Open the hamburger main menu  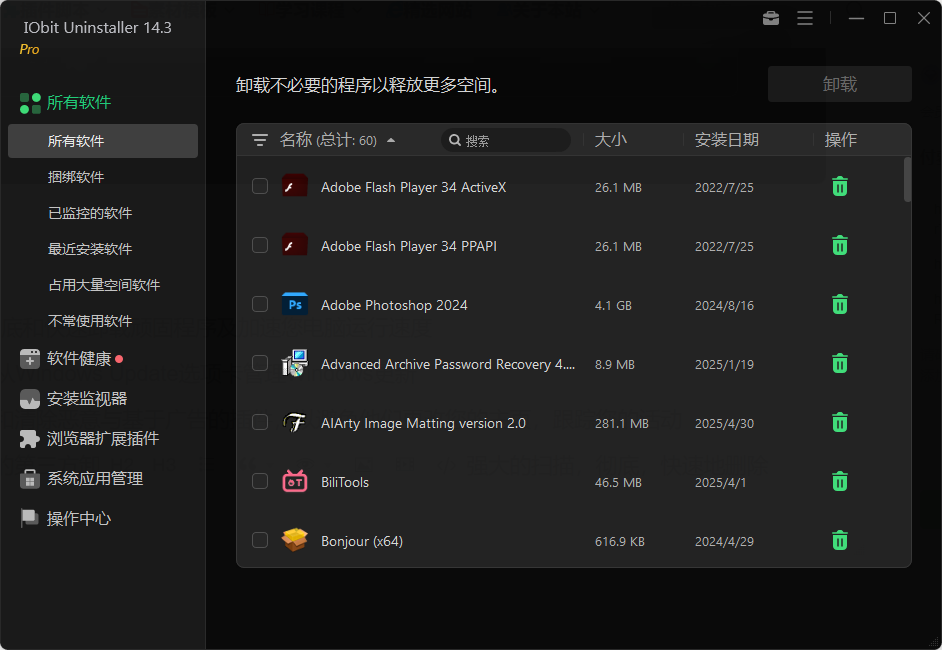(805, 18)
